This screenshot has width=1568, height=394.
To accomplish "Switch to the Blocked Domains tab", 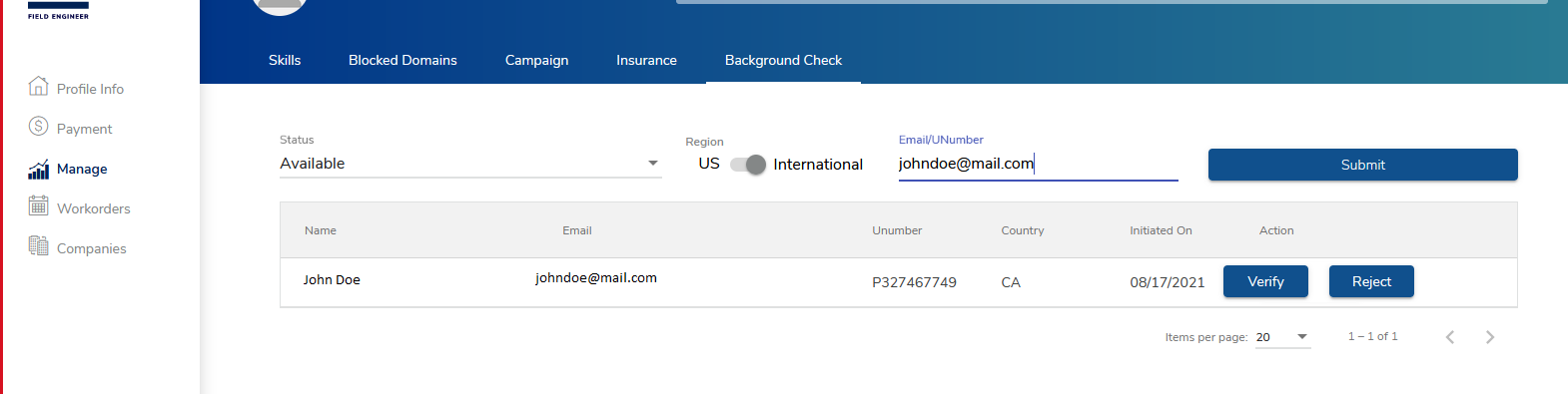I will point(402,60).
